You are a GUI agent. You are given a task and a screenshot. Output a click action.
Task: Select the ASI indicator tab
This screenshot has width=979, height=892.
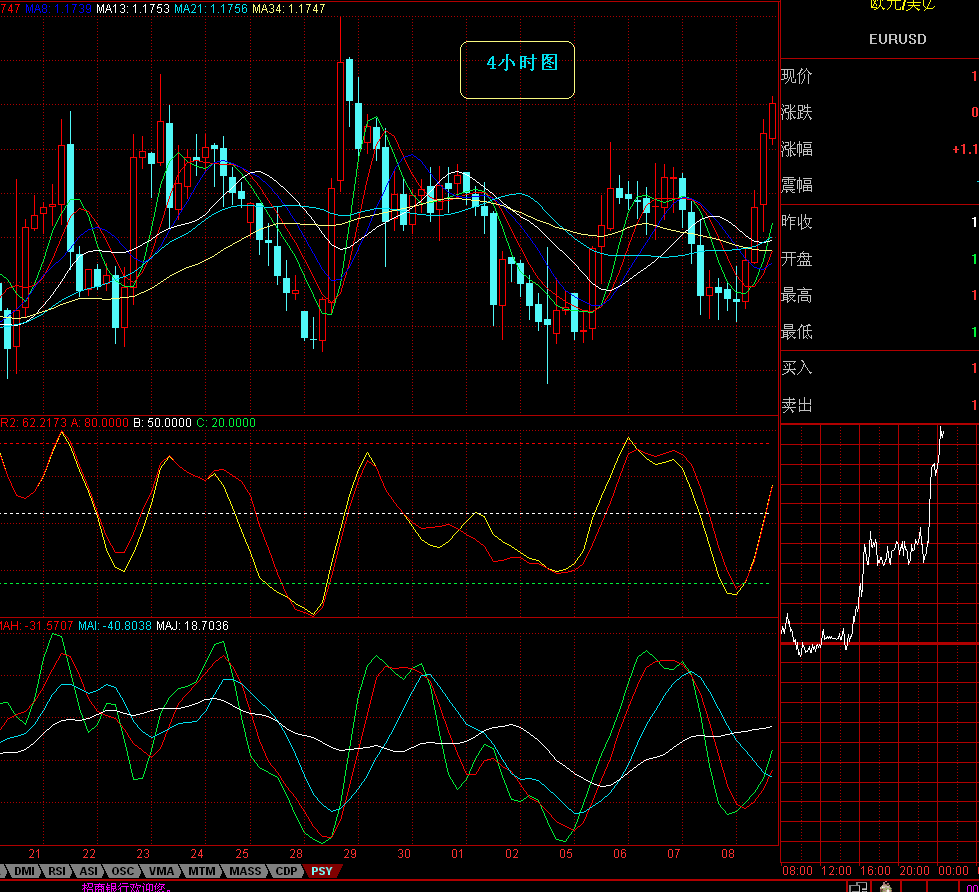pos(89,871)
